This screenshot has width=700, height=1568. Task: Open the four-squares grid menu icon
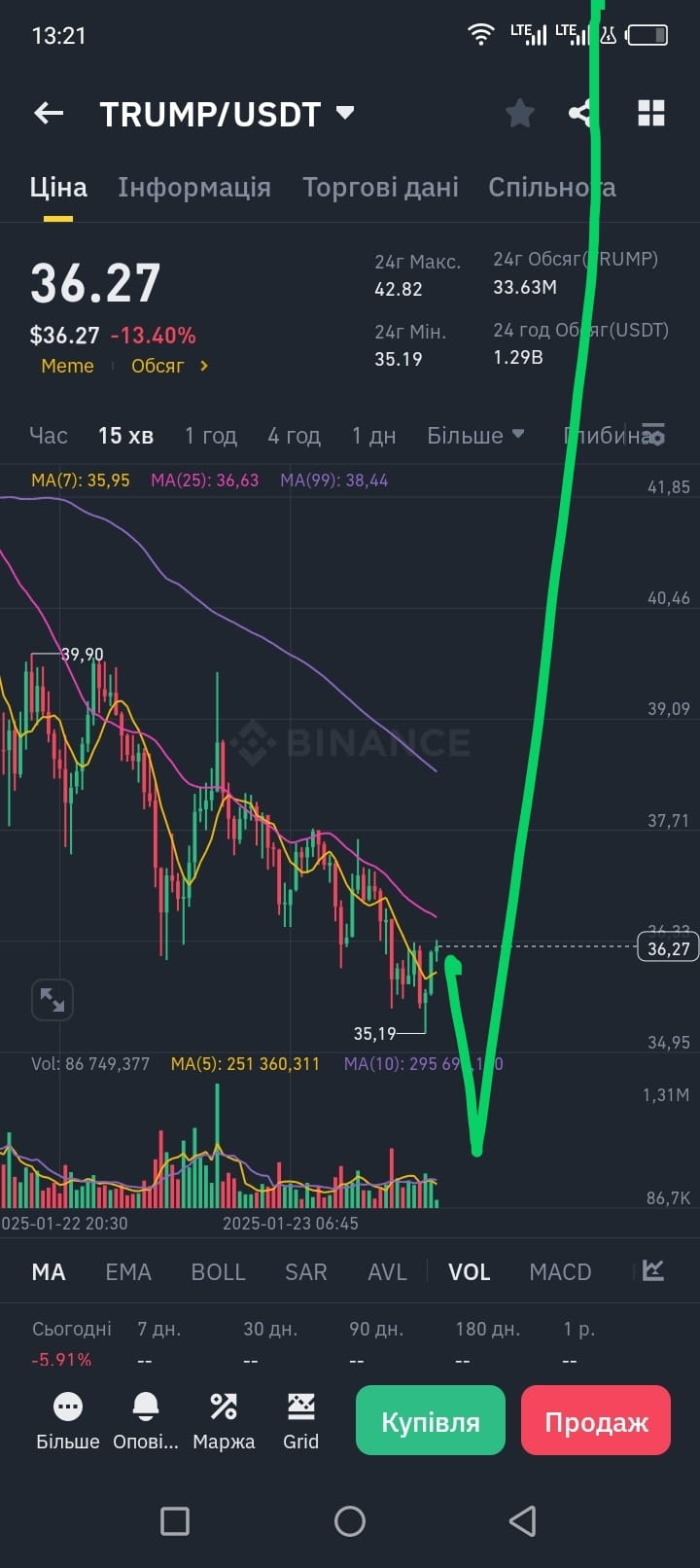651,114
